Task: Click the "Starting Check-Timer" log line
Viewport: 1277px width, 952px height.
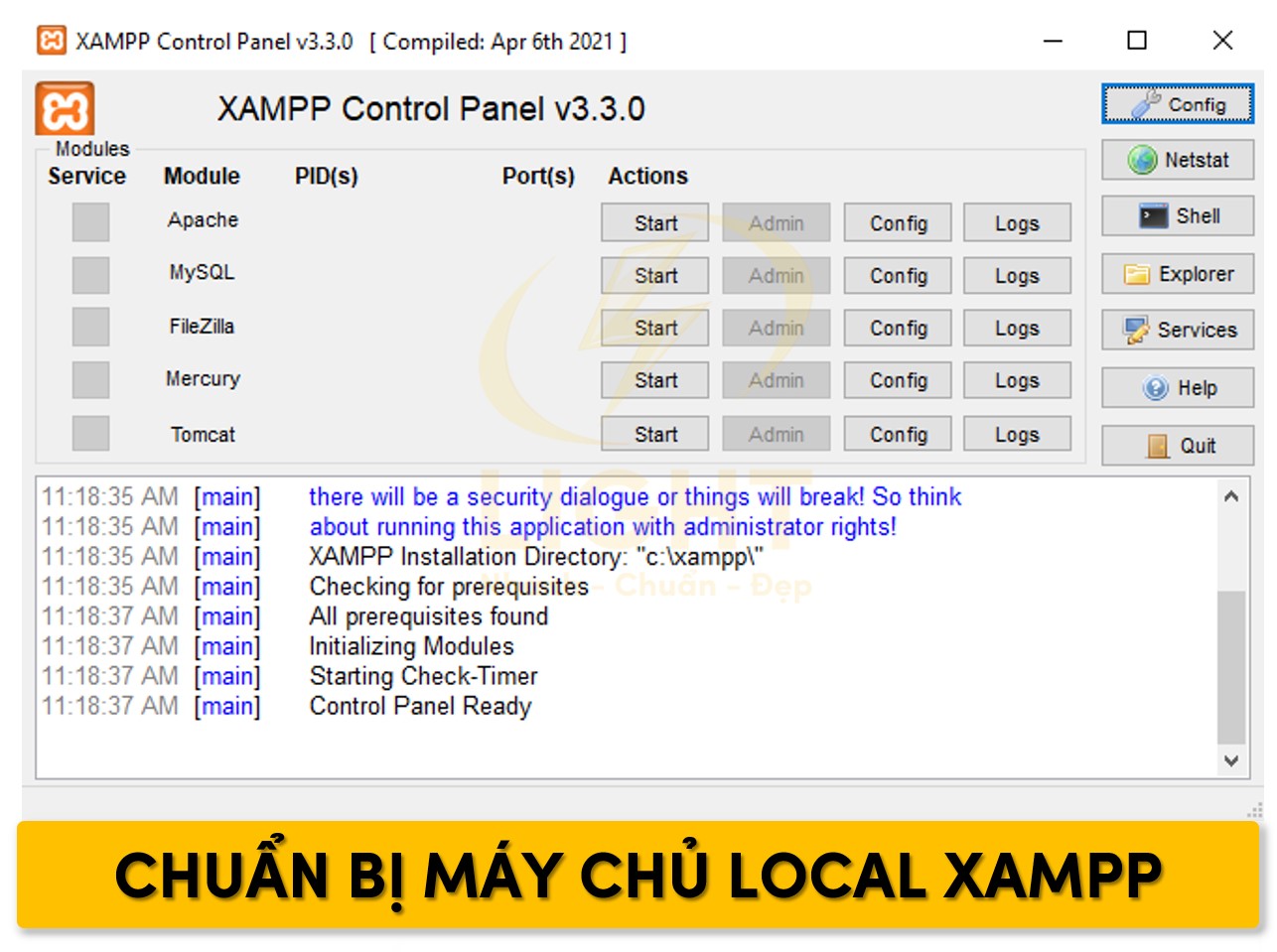Action: point(423,676)
